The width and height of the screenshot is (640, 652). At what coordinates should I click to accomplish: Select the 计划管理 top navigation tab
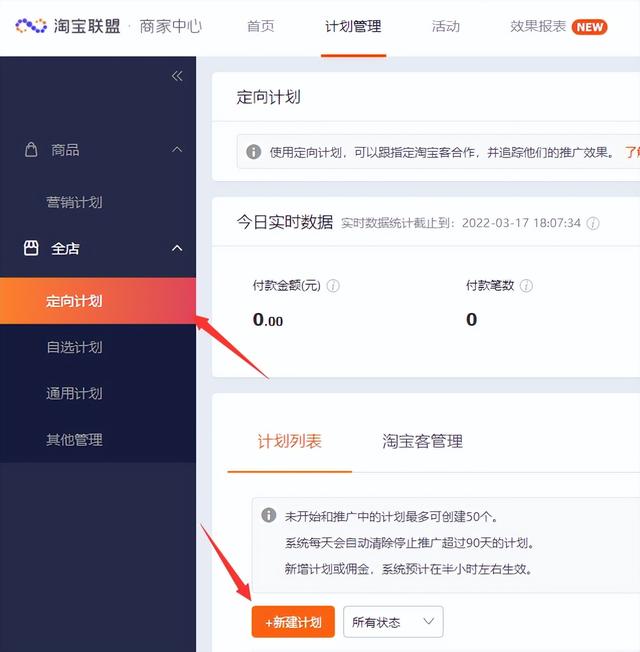tap(353, 26)
